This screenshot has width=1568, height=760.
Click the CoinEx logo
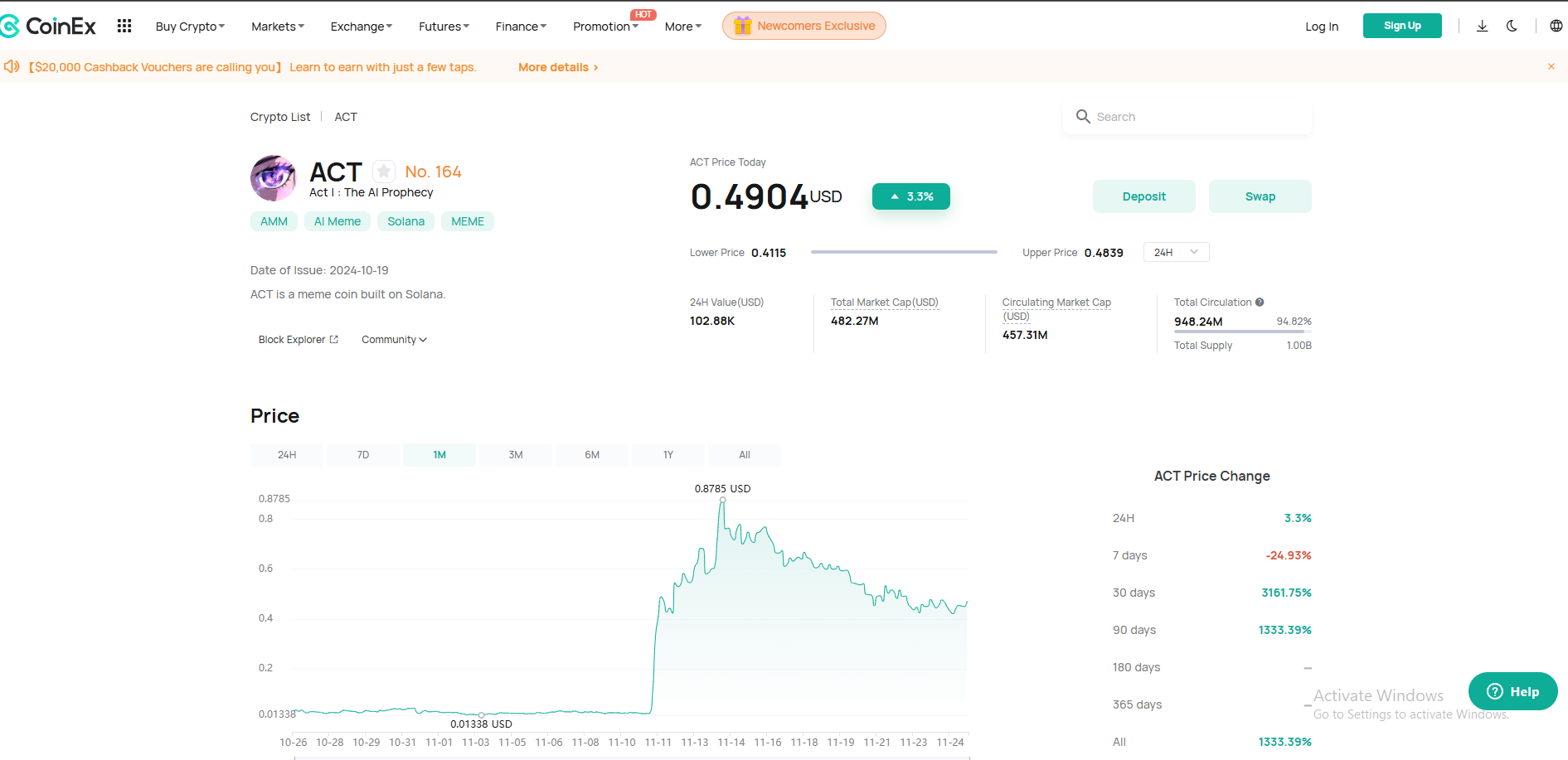tap(48, 27)
